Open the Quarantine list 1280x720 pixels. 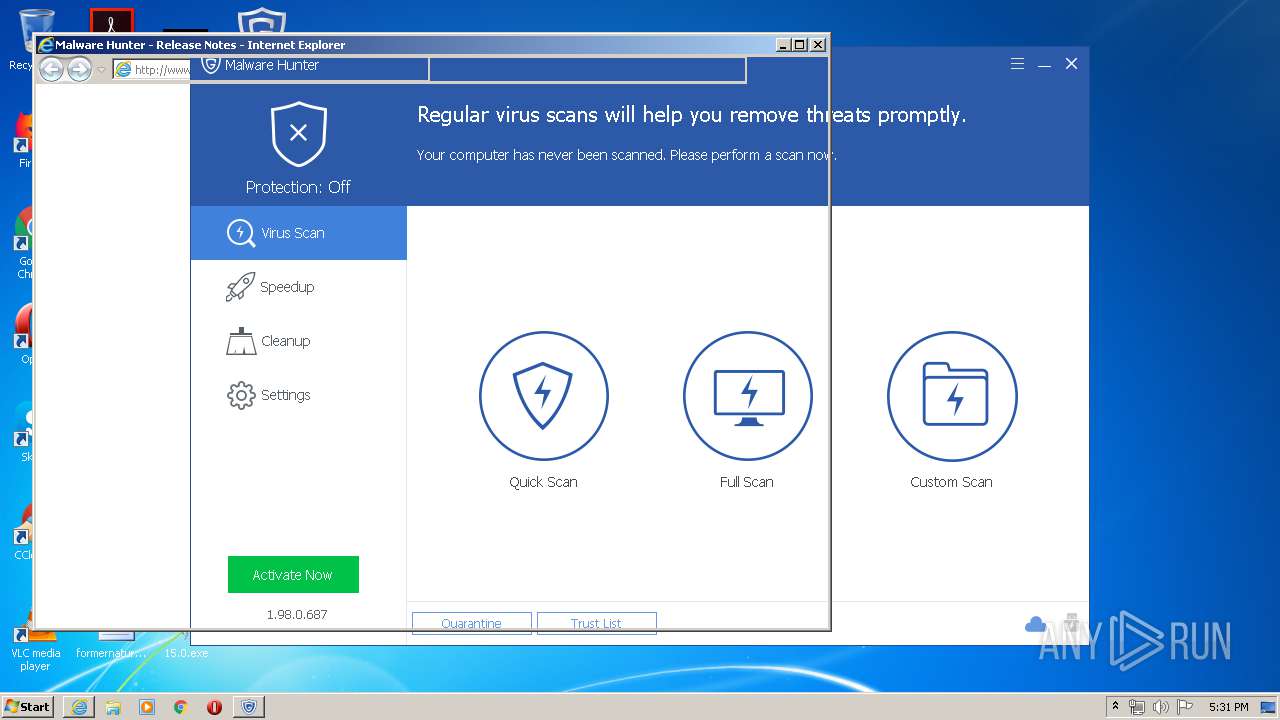(x=471, y=623)
